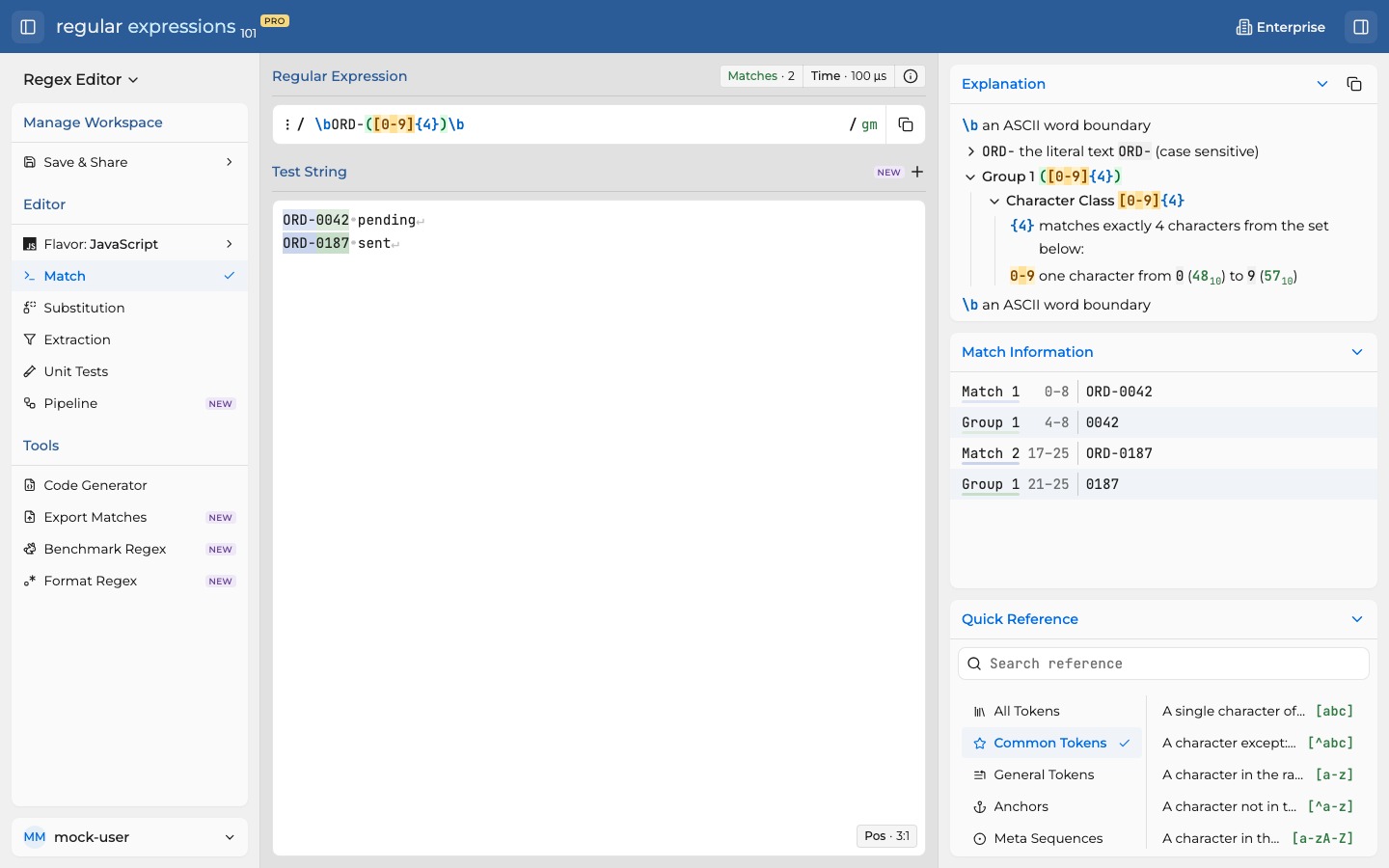Click the Matches · 2 indicator

pos(761,76)
